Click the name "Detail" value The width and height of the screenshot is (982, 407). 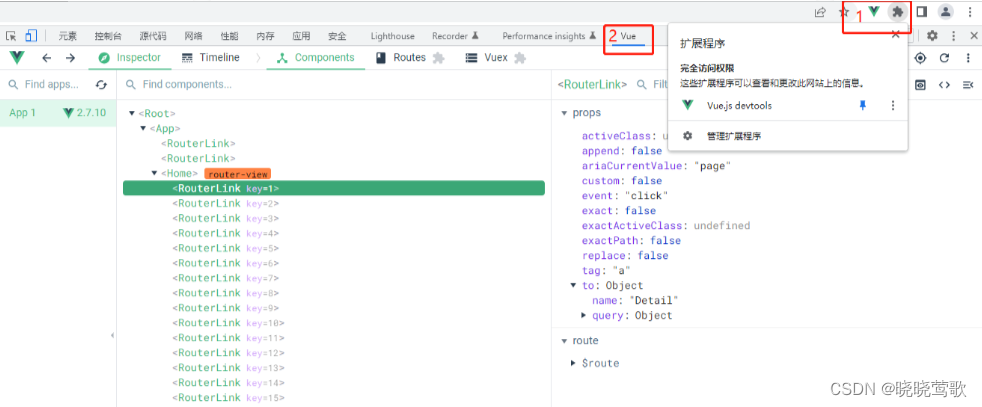tap(654, 301)
